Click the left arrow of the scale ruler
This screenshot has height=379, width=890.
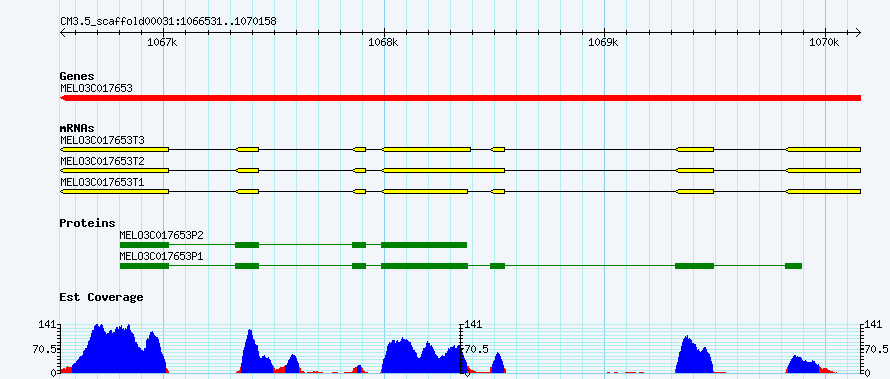point(64,32)
